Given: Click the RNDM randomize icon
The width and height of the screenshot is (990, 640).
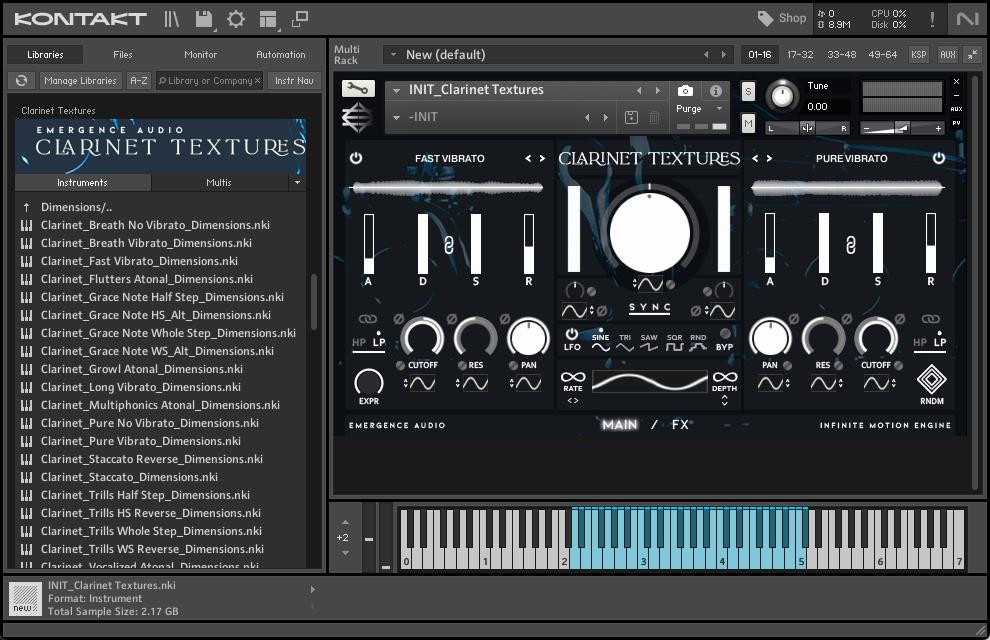Looking at the screenshot, I should [x=931, y=380].
